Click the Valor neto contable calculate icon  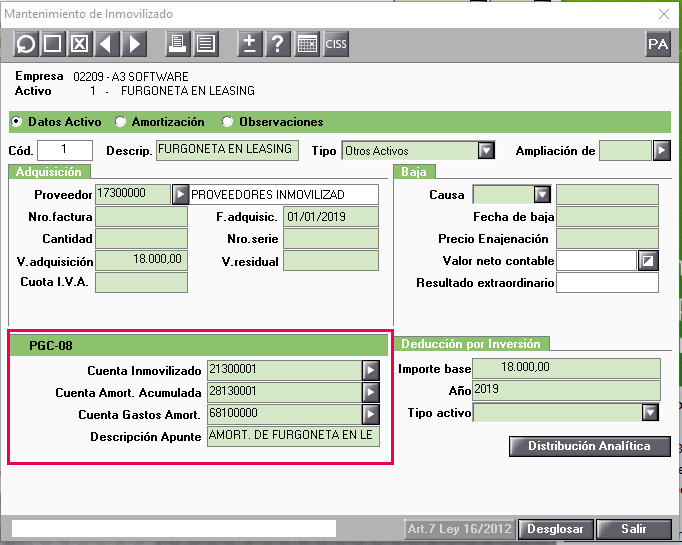(x=648, y=261)
